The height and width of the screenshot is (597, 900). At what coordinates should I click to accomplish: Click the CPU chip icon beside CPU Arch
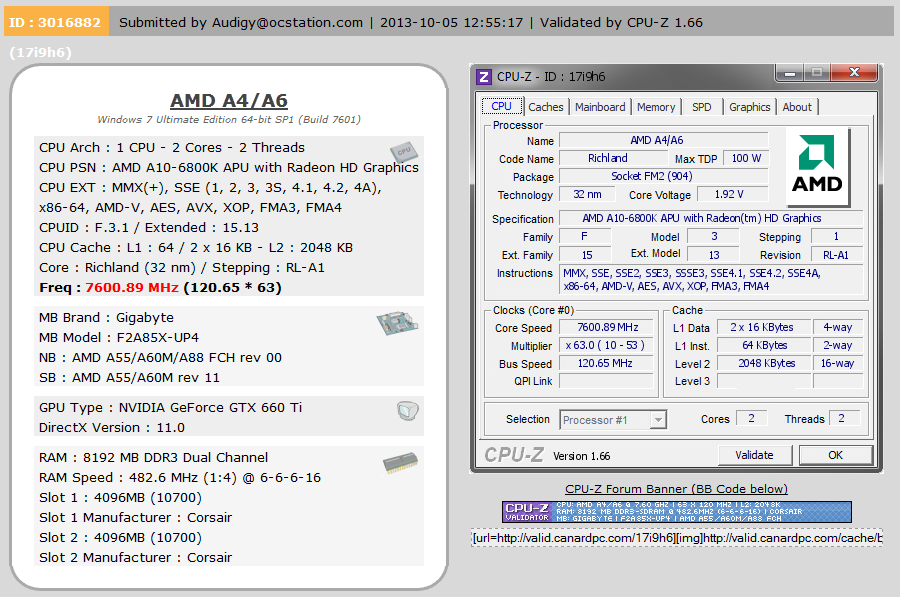coord(404,152)
